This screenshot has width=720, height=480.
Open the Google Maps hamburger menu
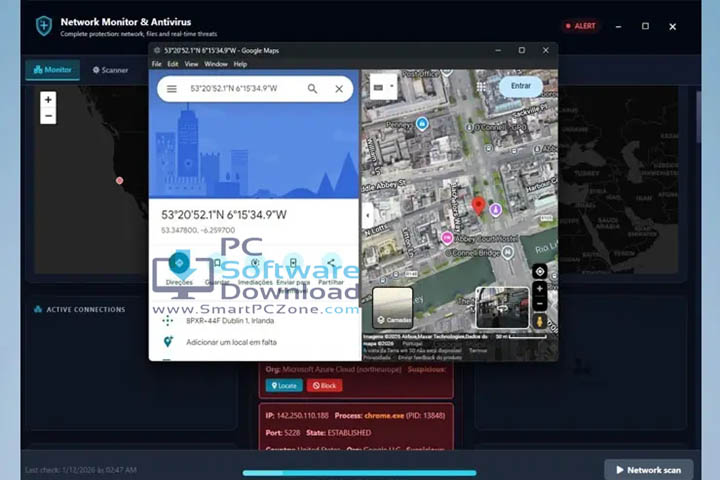pyautogui.click(x=172, y=89)
